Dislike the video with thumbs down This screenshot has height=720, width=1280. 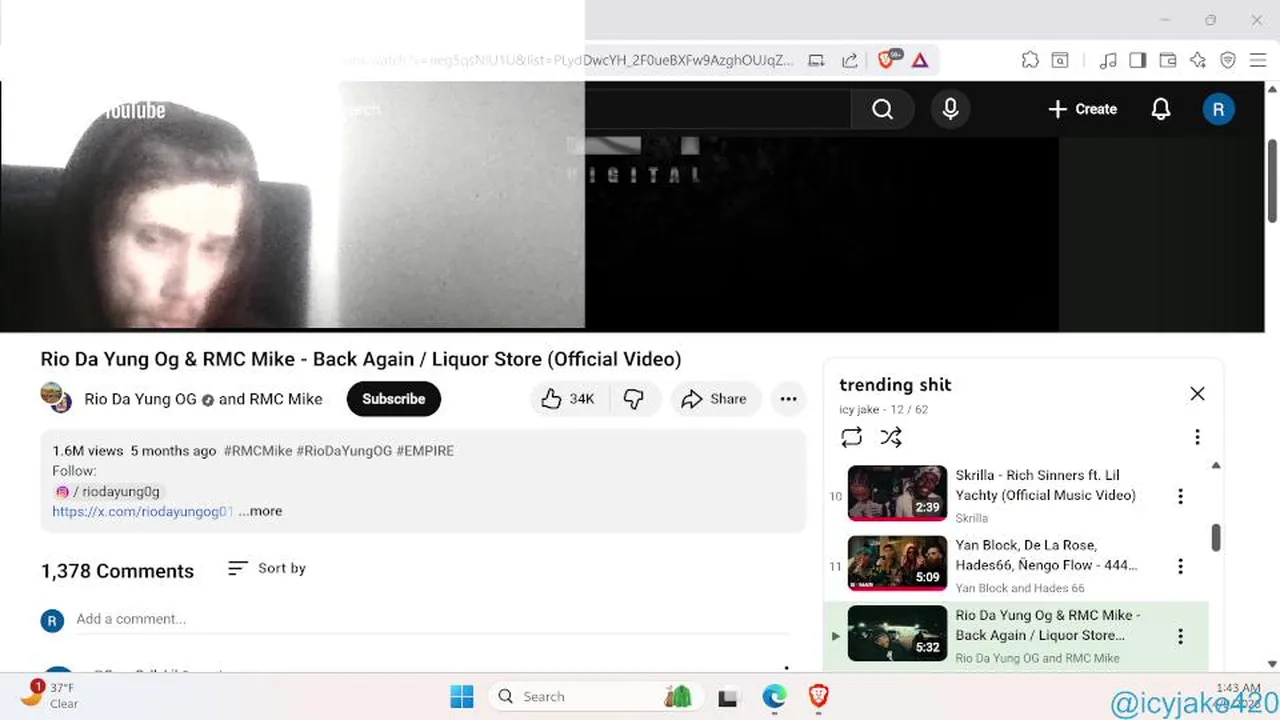click(634, 399)
